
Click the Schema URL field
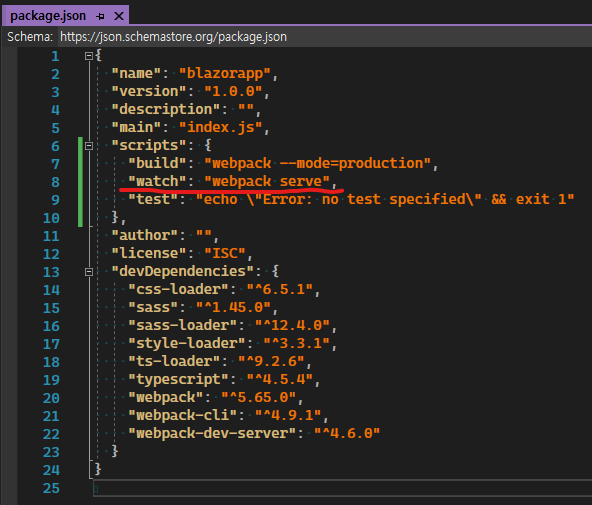tap(325, 37)
